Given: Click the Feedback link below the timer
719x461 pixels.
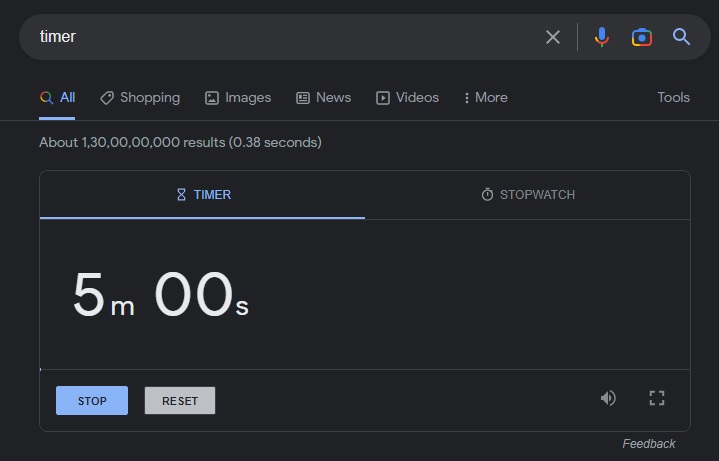Looking at the screenshot, I should (648, 444).
